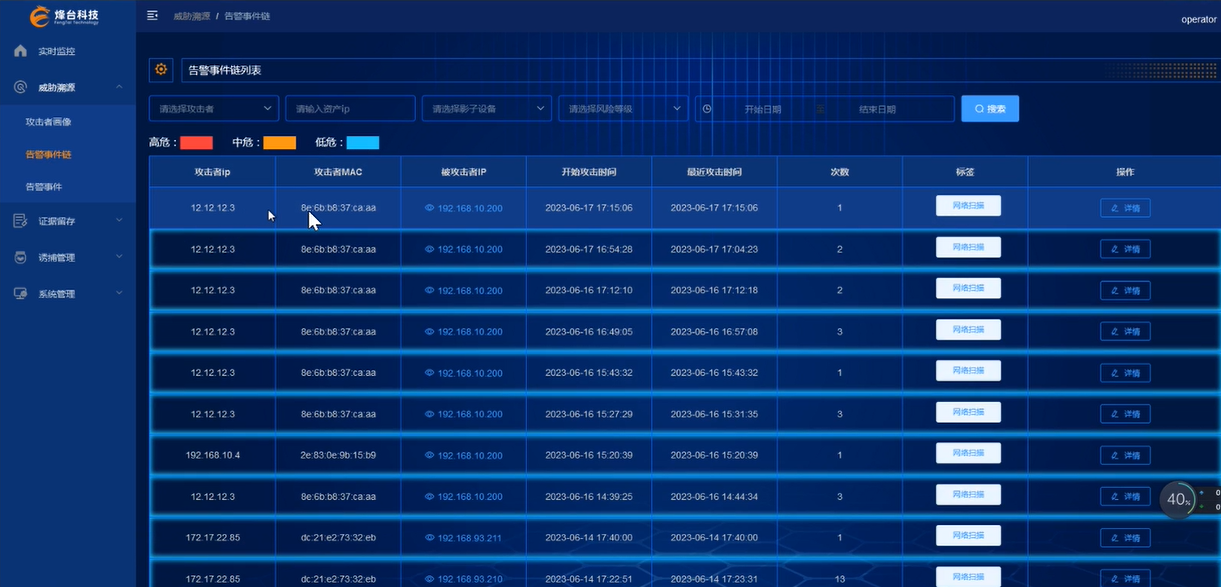Click the blue 搜索 search button
Screen dimensions: 1221x587
[990, 109]
